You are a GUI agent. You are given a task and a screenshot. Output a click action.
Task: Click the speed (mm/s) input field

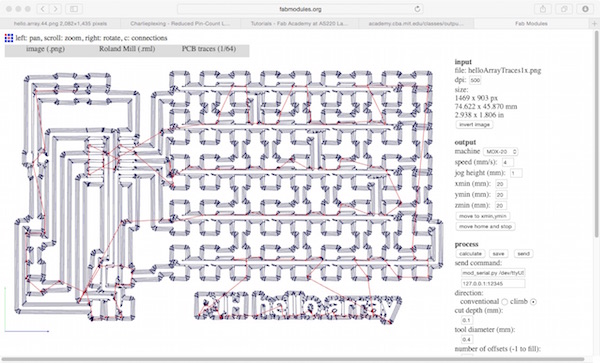[507, 162]
